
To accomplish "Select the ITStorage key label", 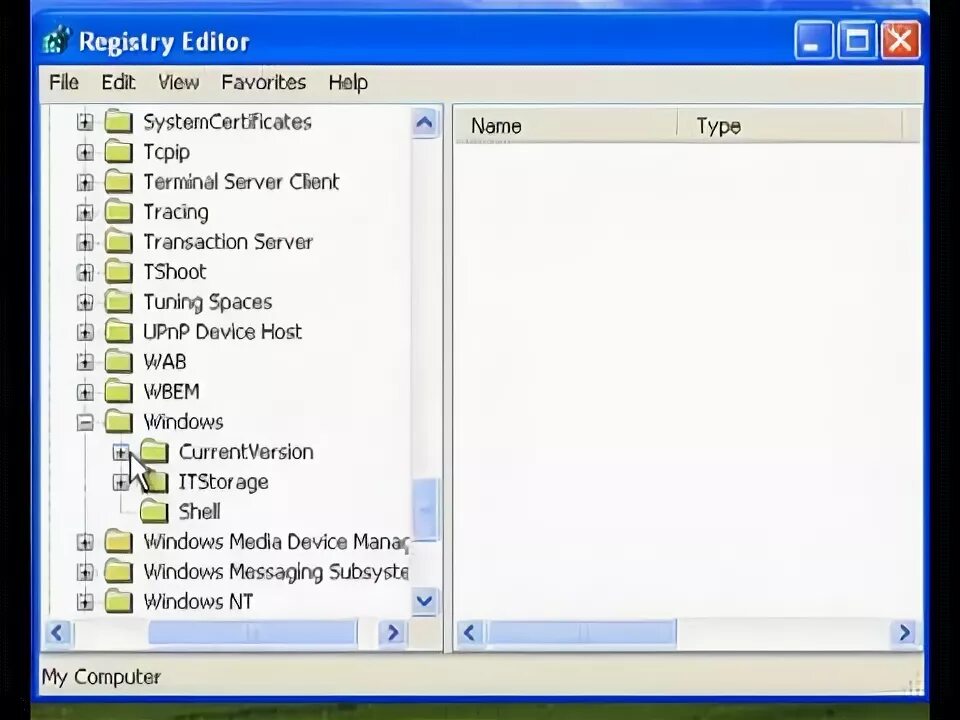I will tap(223, 482).
